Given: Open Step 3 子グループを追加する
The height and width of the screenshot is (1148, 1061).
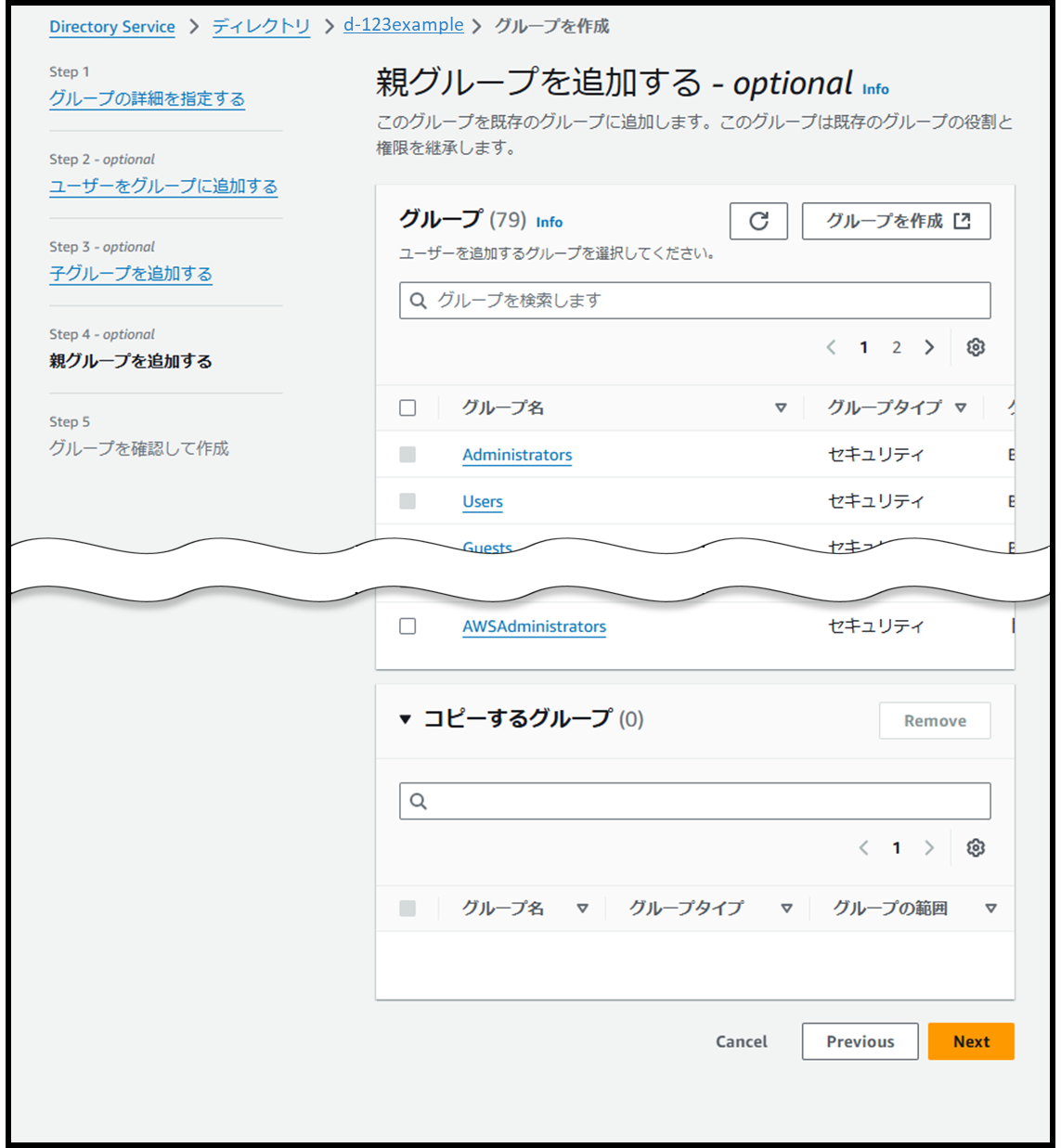Looking at the screenshot, I should 131,274.
